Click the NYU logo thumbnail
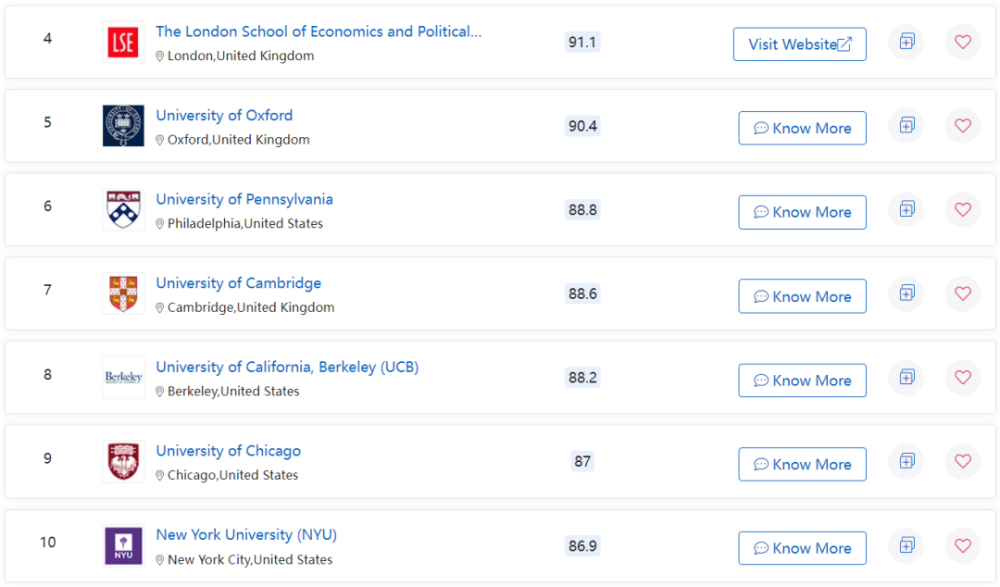Viewport: 1000px width, 587px height. tap(123, 546)
